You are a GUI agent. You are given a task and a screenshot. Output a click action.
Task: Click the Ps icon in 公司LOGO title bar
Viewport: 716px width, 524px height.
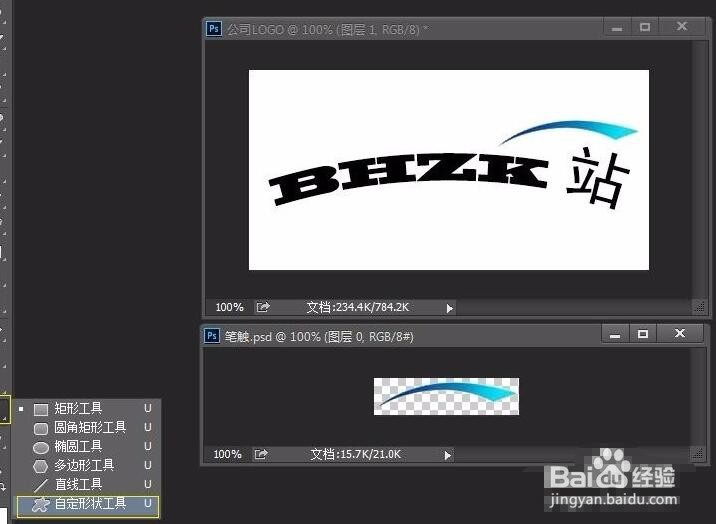[214, 29]
